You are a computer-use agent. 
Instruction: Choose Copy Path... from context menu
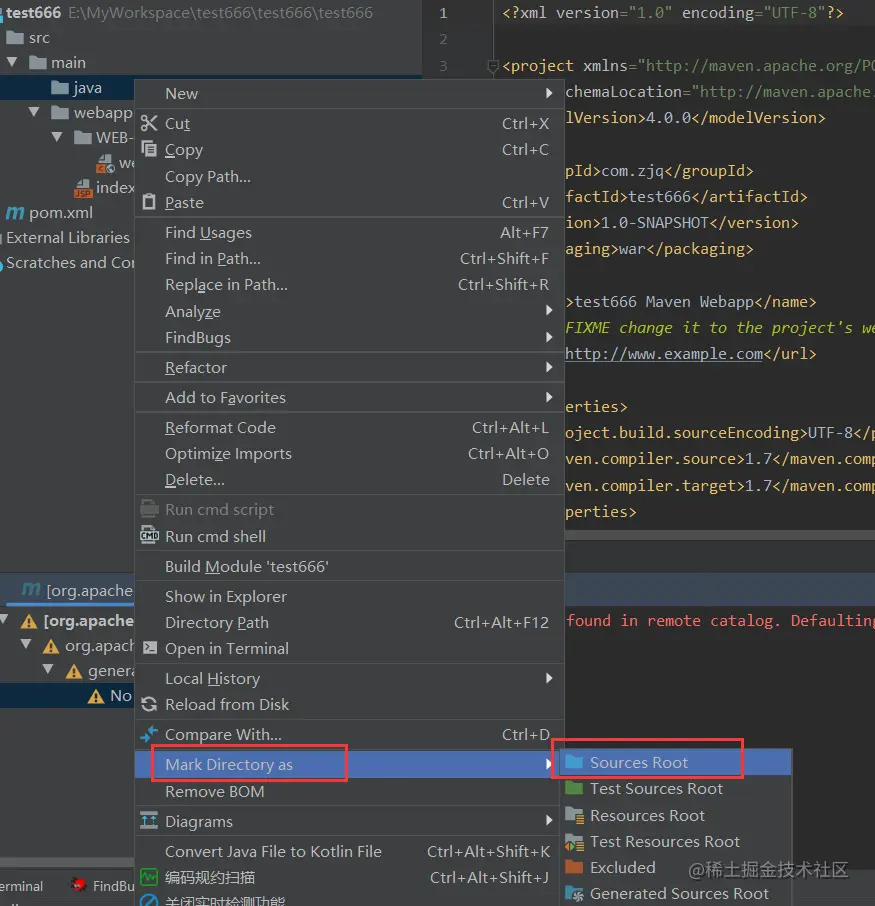(349, 176)
